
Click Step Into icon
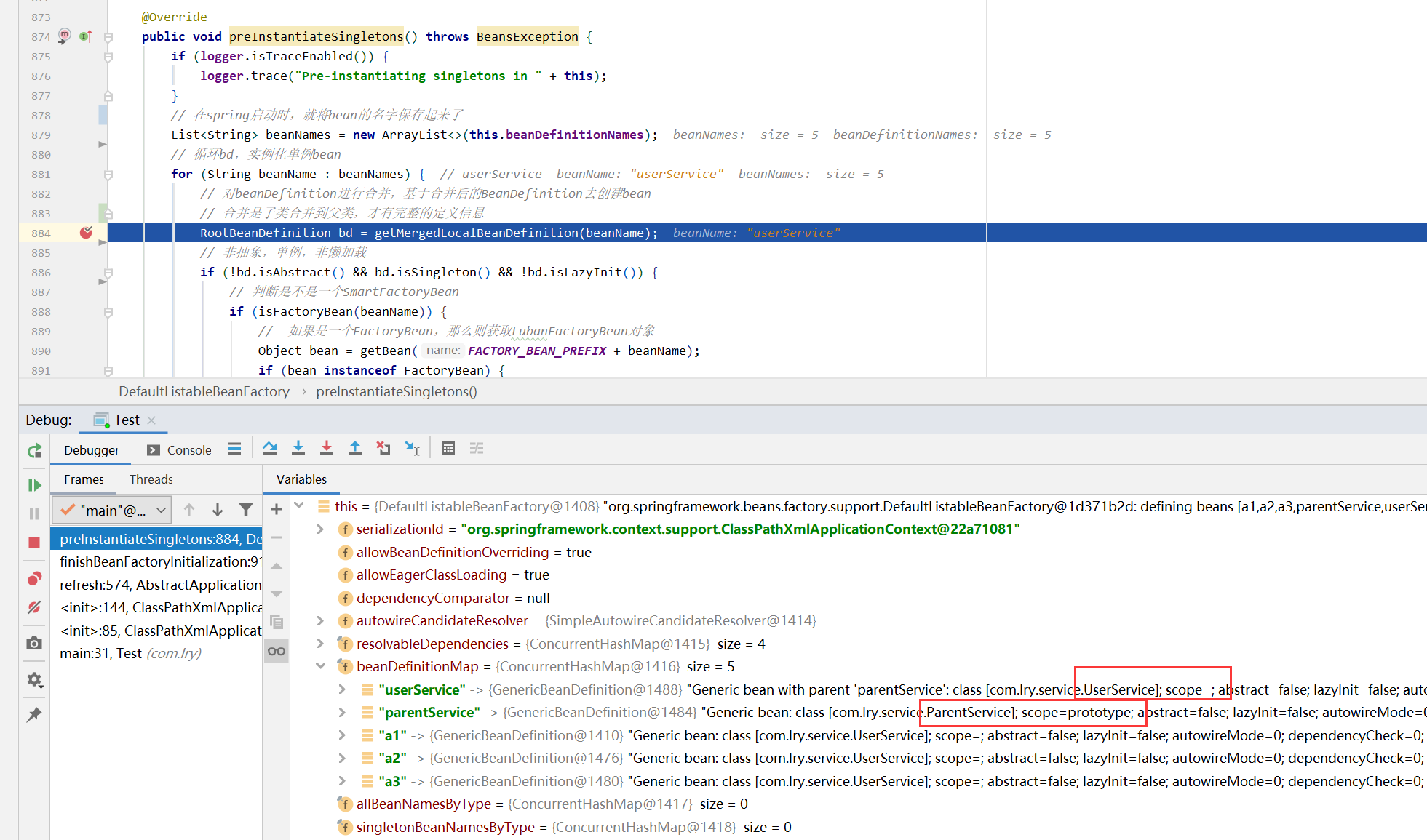tap(298, 449)
